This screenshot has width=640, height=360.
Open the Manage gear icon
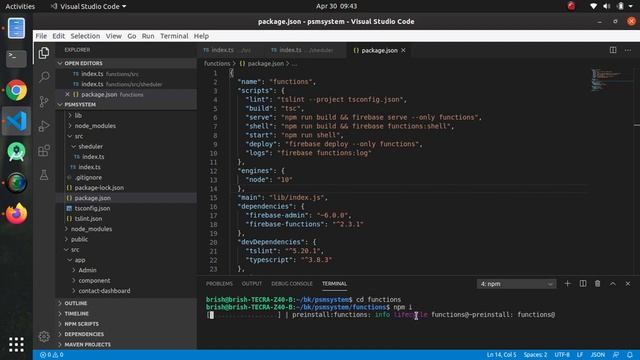pyautogui.click(x=44, y=336)
